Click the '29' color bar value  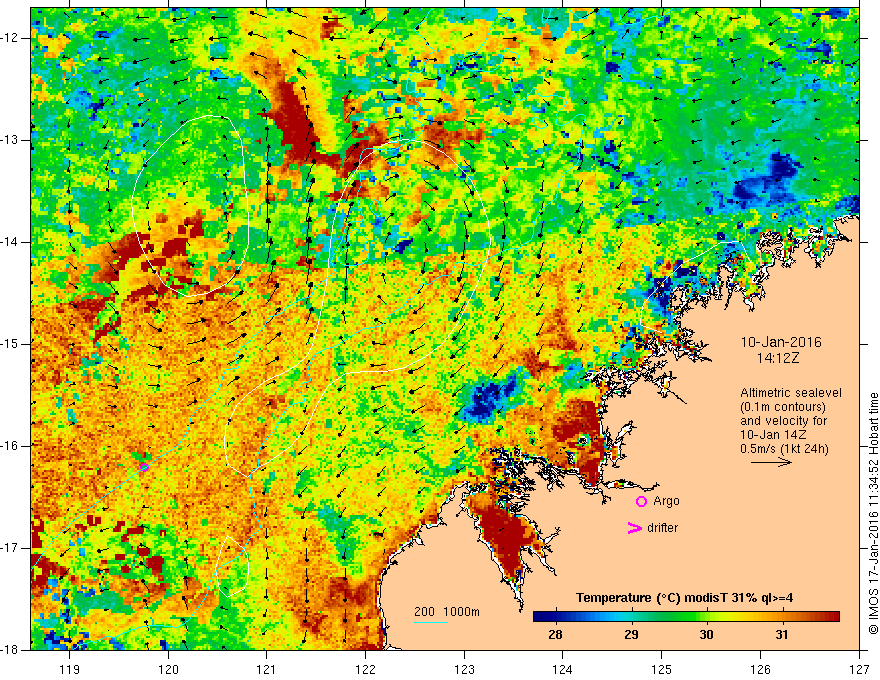[x=631, y=635]
